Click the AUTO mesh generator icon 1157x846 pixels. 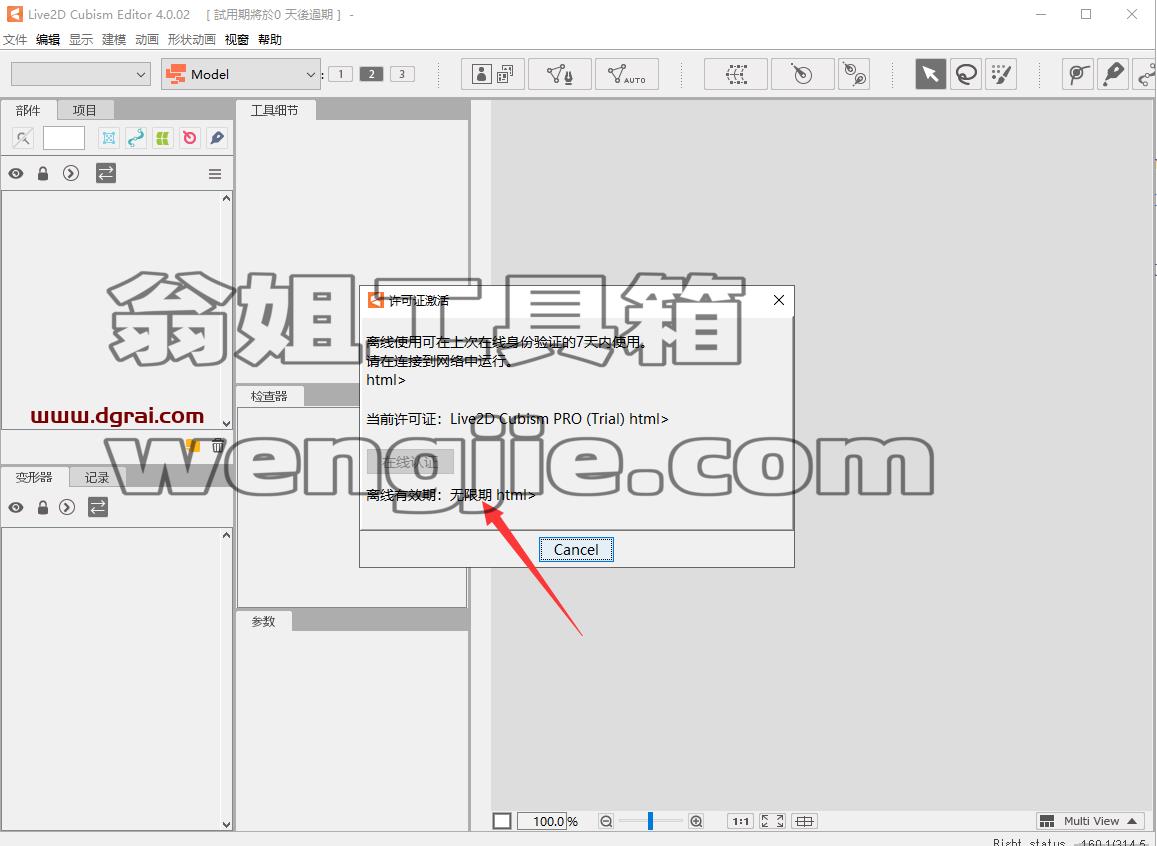click(626, 74)
